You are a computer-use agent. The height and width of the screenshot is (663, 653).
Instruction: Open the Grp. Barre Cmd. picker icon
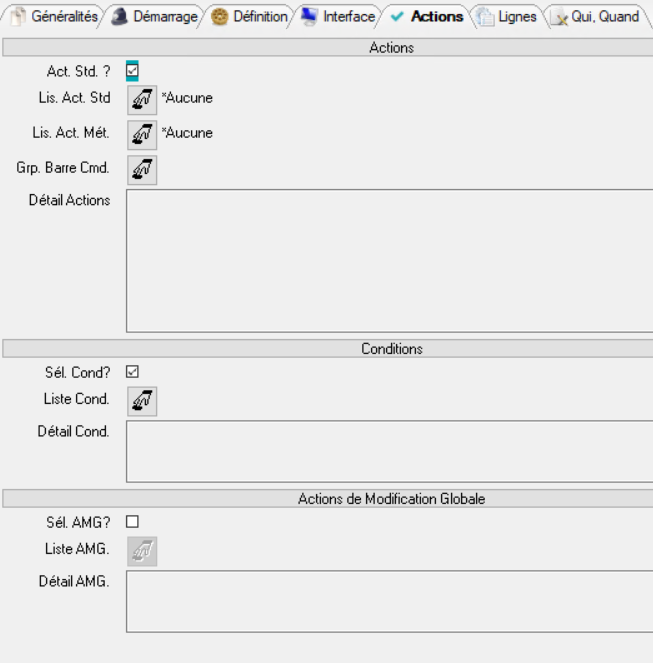(x=142, y=168)
